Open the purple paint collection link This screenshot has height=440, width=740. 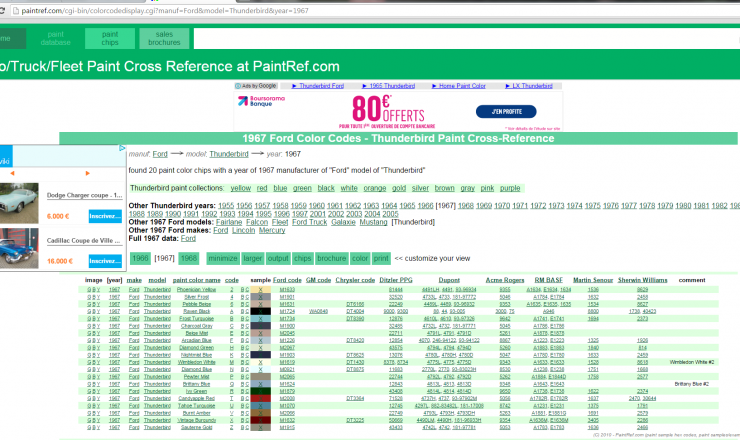tap(510, 188)
